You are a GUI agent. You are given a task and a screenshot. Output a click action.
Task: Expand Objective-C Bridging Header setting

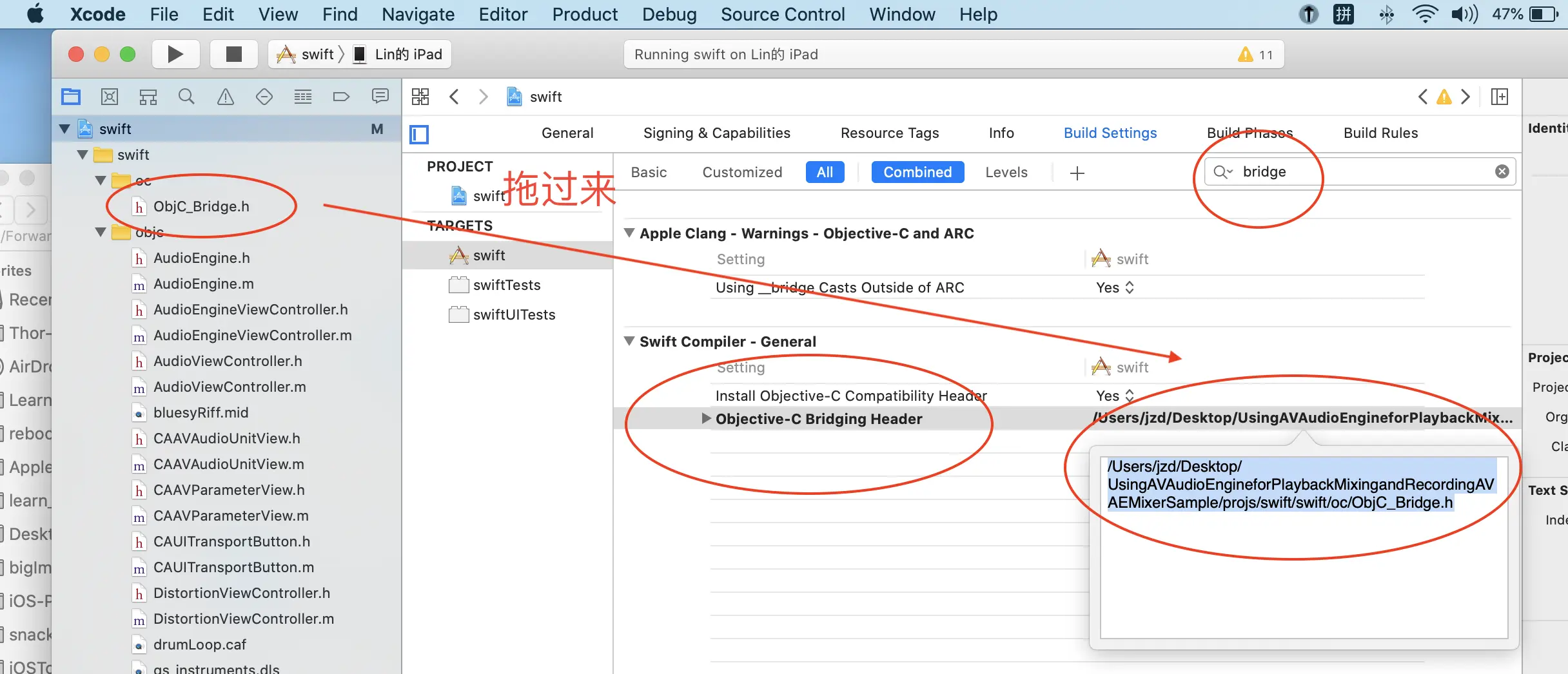(x=706, y=418)
